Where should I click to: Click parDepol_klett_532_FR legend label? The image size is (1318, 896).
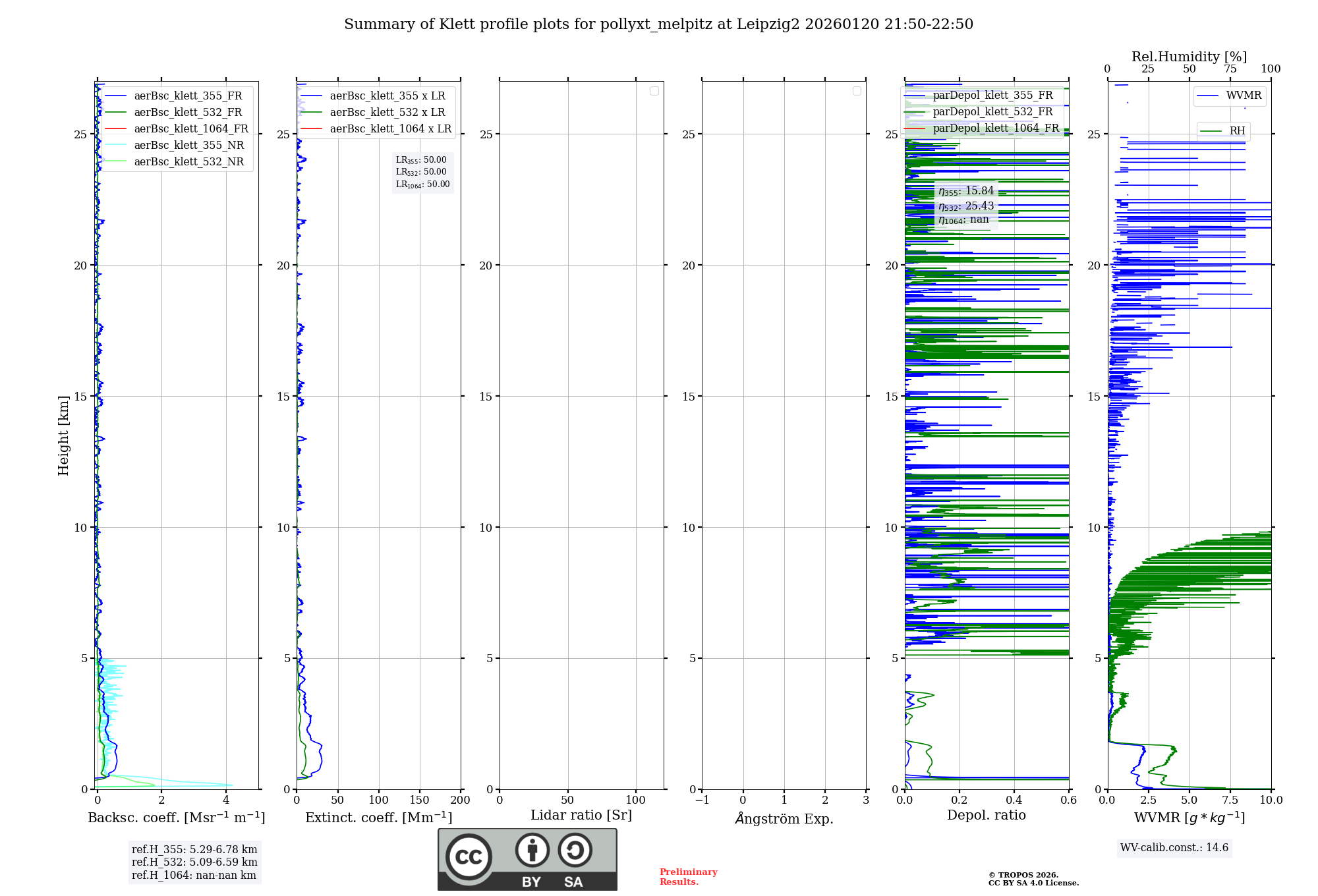pos(992,112)
